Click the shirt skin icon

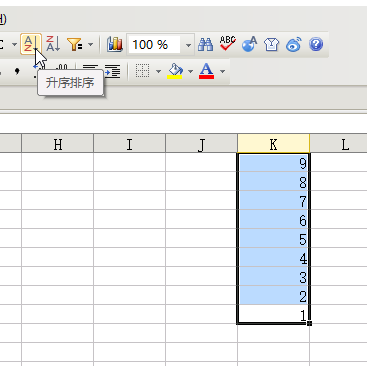271,44
